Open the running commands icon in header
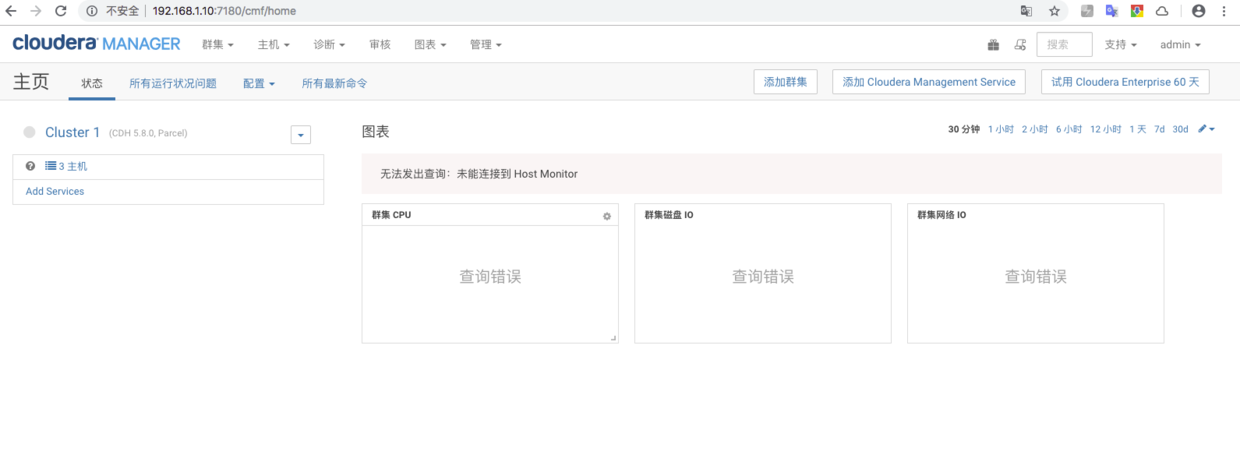 click(x=1020, y=45)
